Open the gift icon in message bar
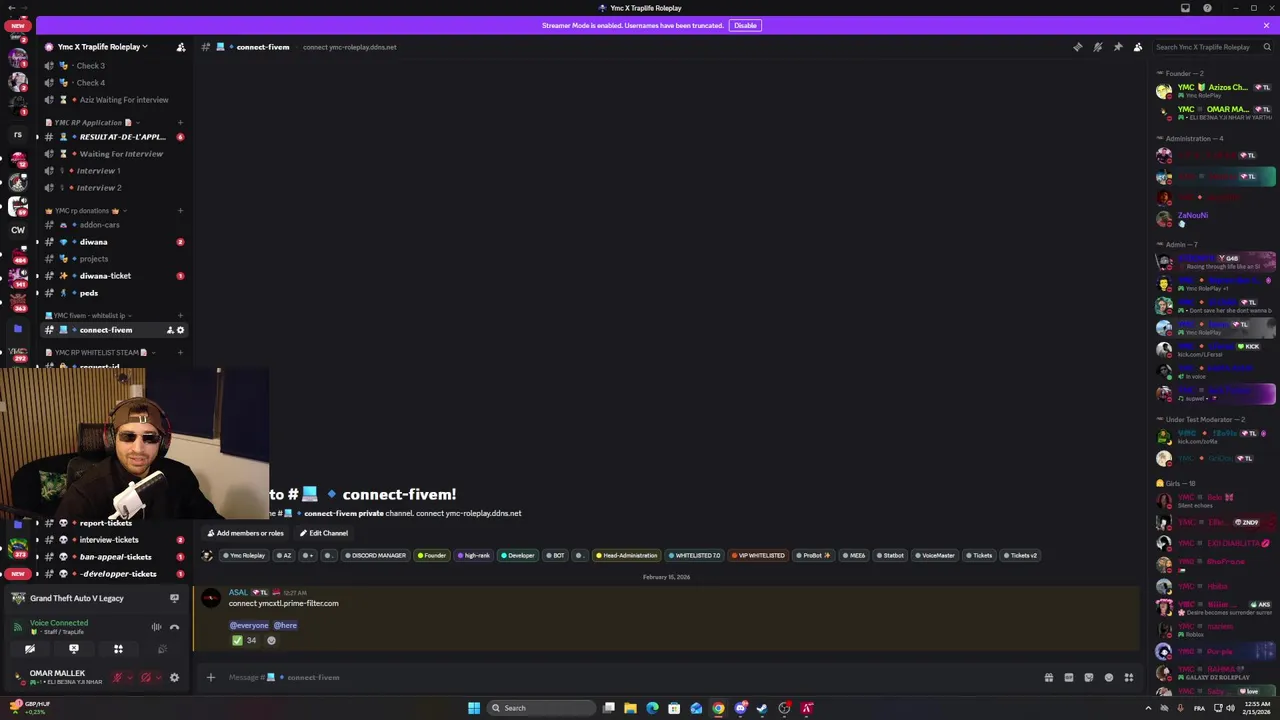The image size is (1280, 720). coord(1048,677)
